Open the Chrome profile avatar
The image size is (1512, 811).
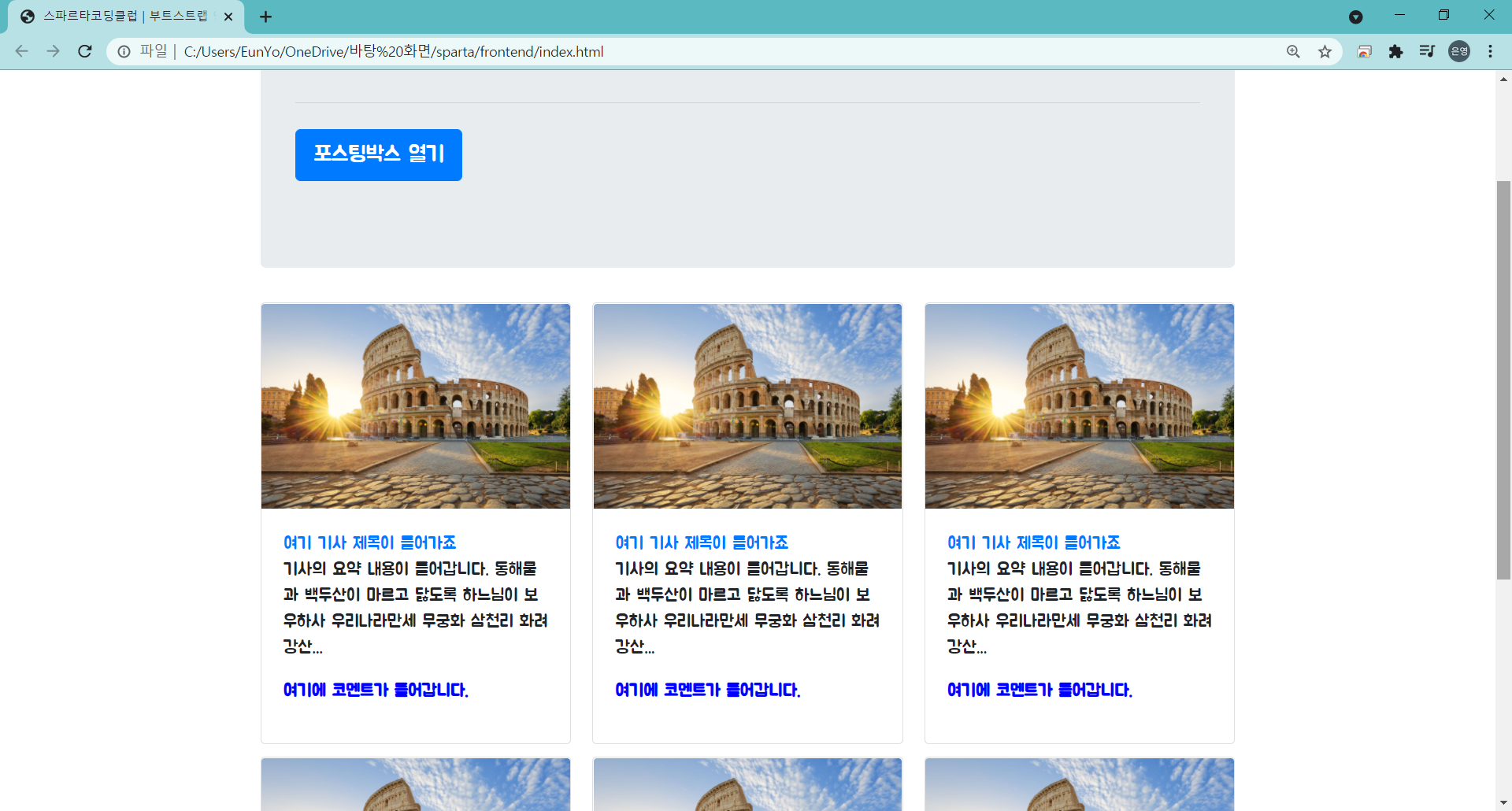click(1459, 51)
